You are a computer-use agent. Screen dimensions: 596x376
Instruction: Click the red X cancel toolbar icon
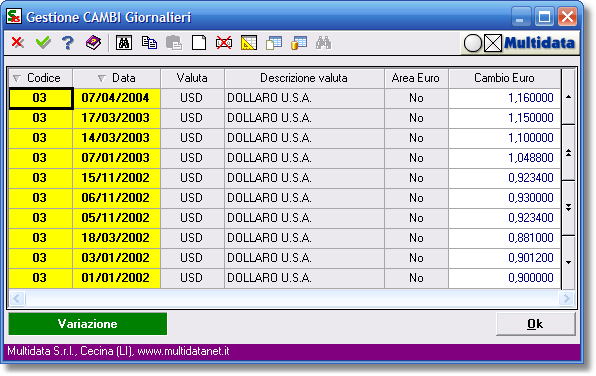click(x=17, y=43)
